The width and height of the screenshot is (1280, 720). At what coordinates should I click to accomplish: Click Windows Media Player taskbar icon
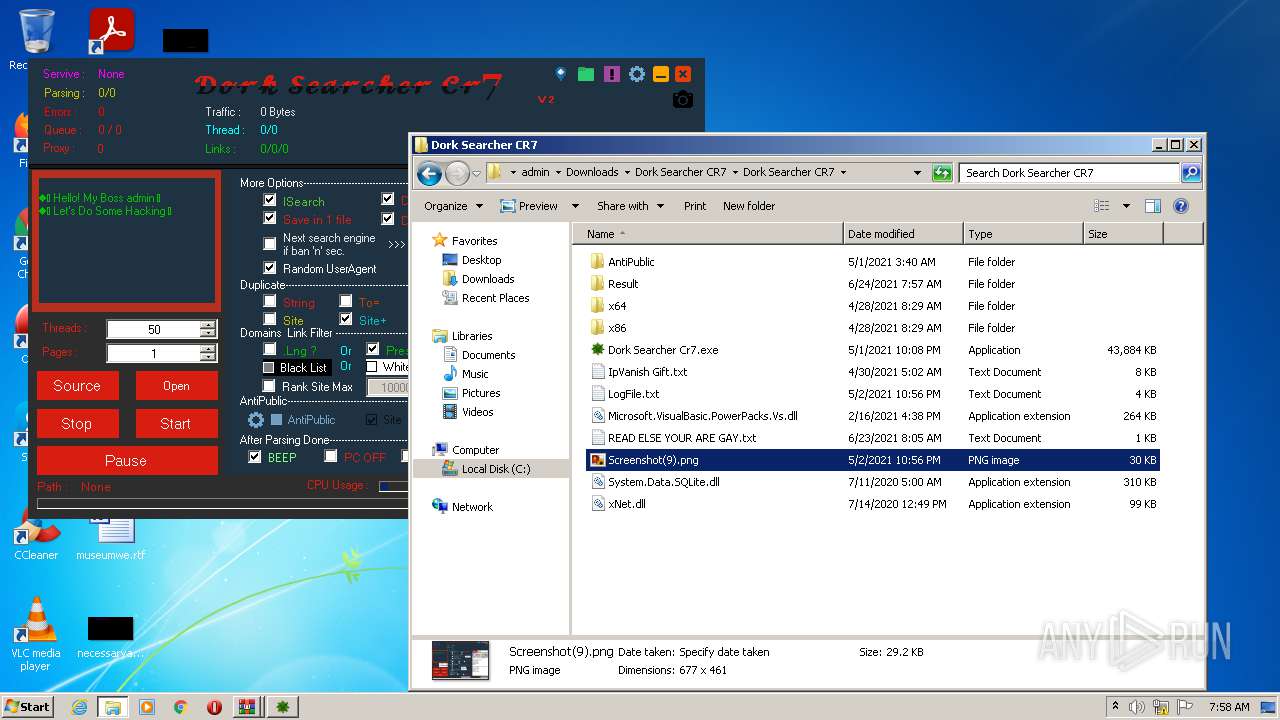point(147,707)
